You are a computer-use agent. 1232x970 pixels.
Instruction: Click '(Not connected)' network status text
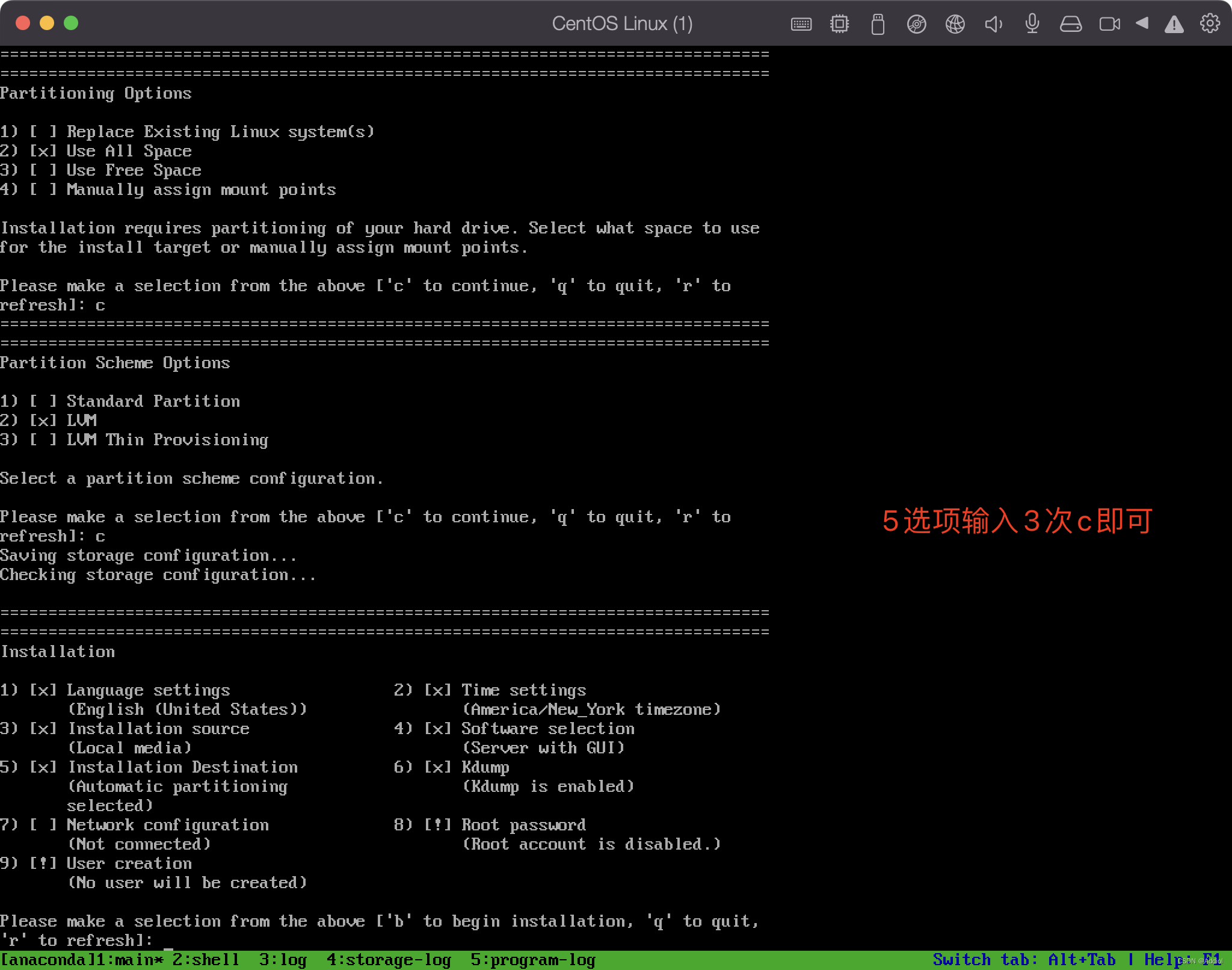click(138, 844)
